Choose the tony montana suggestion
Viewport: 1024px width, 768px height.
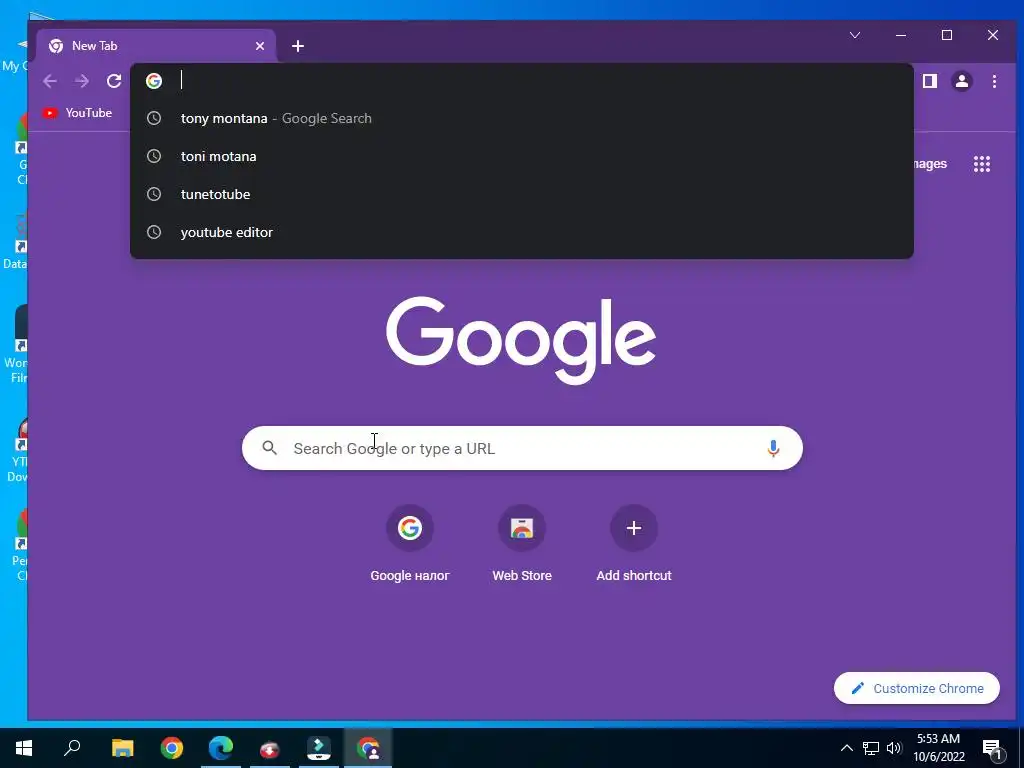click(521, 118)
